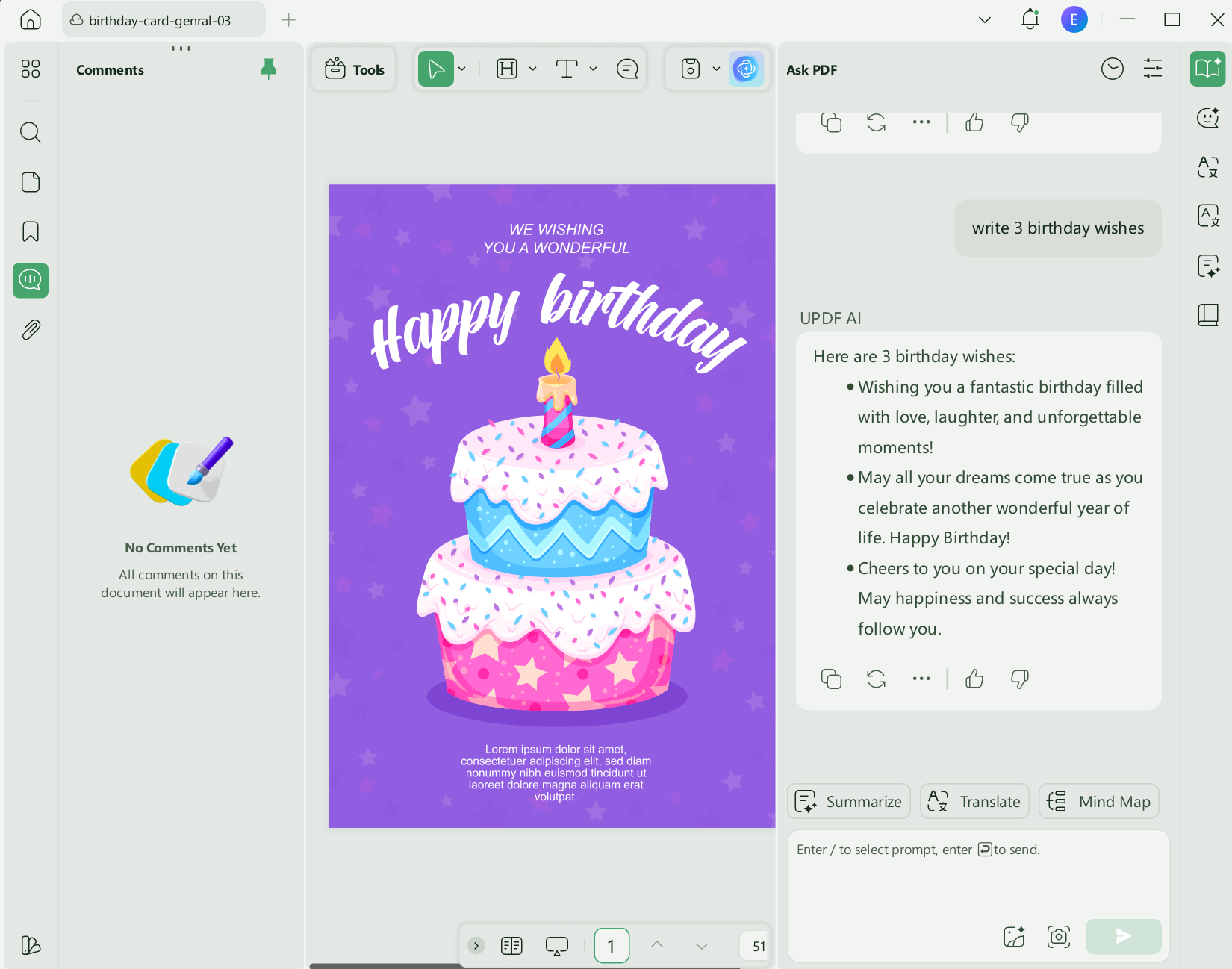The height and width of the screenshot is (969, 1232).
Task: Open the Bookmarks panel
Action: coord(31,231)
